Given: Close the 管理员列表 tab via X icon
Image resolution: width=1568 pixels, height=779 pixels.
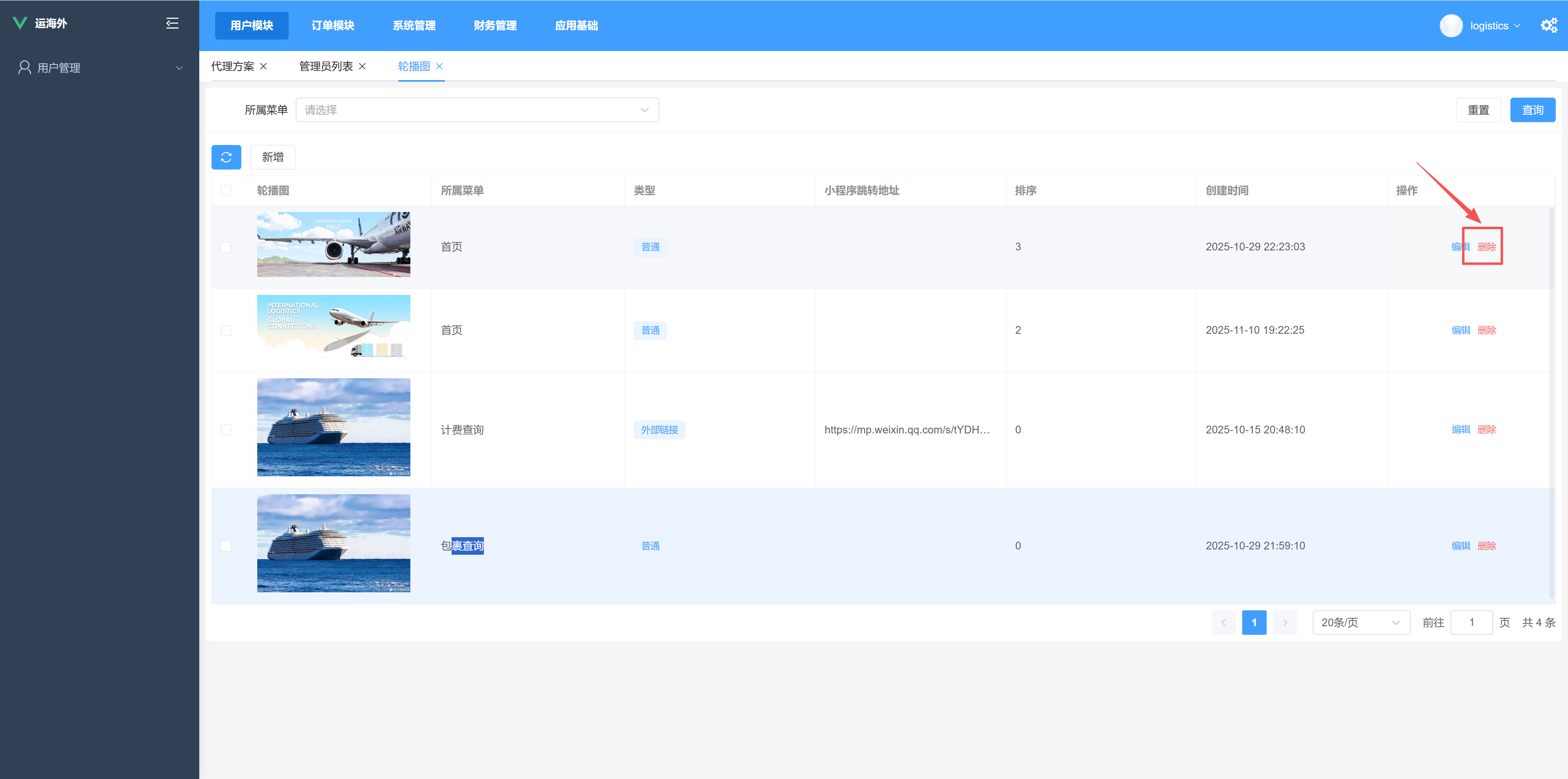Looking at the screenshot, I should pos(362,67).
